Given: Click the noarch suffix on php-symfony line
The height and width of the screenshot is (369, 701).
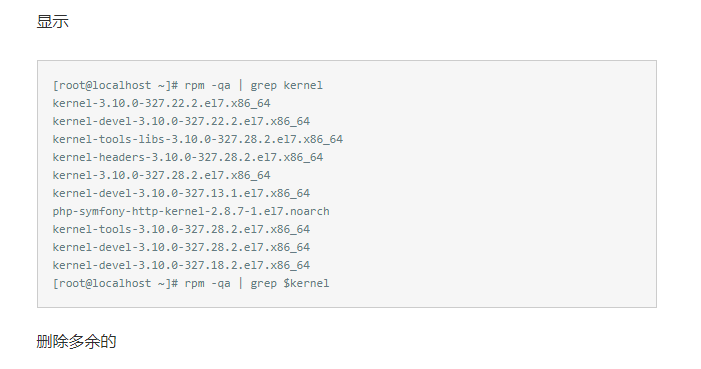Looking at the screenshot, I should (310, 211).
